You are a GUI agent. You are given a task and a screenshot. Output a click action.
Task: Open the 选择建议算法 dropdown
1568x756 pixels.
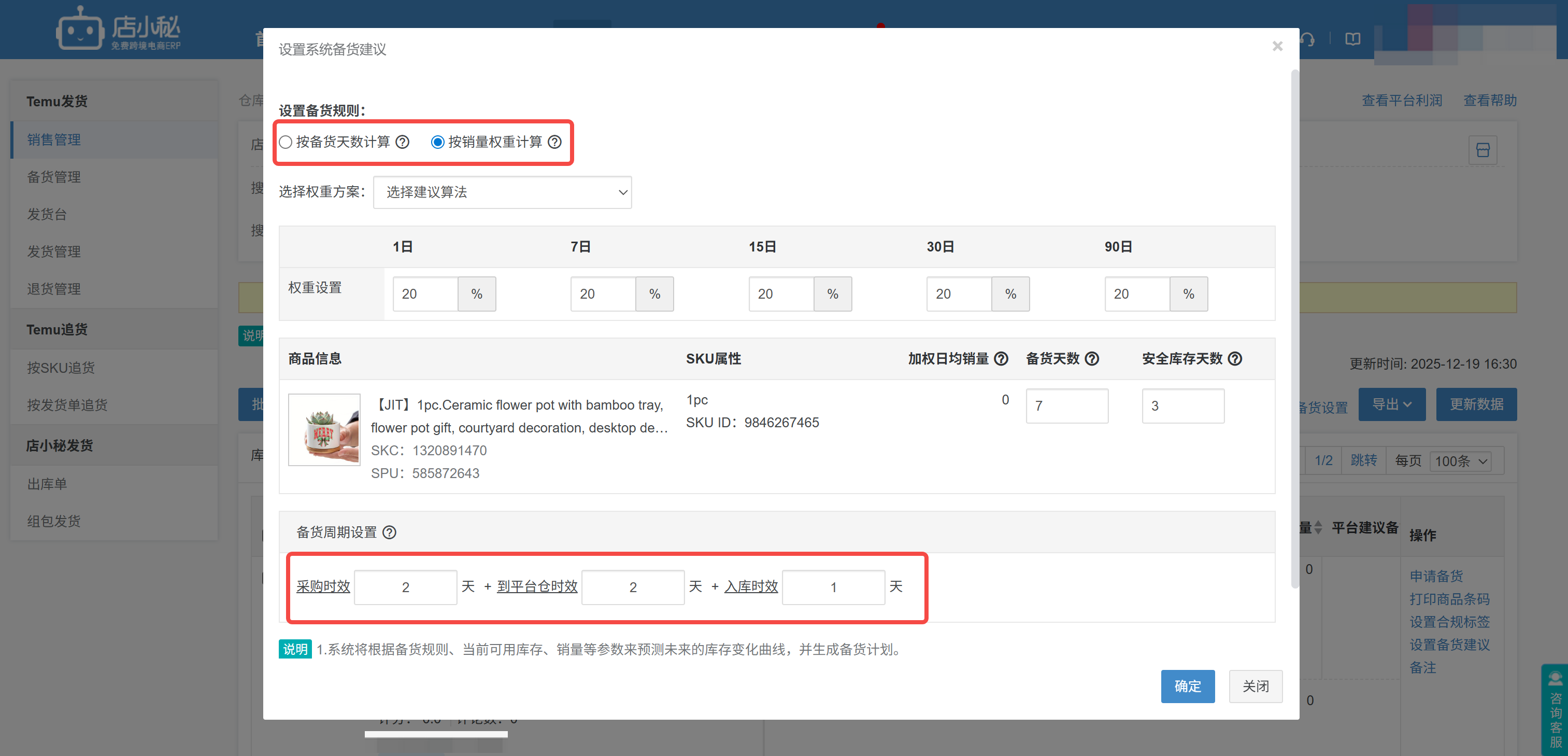click(x=502, y=192)
